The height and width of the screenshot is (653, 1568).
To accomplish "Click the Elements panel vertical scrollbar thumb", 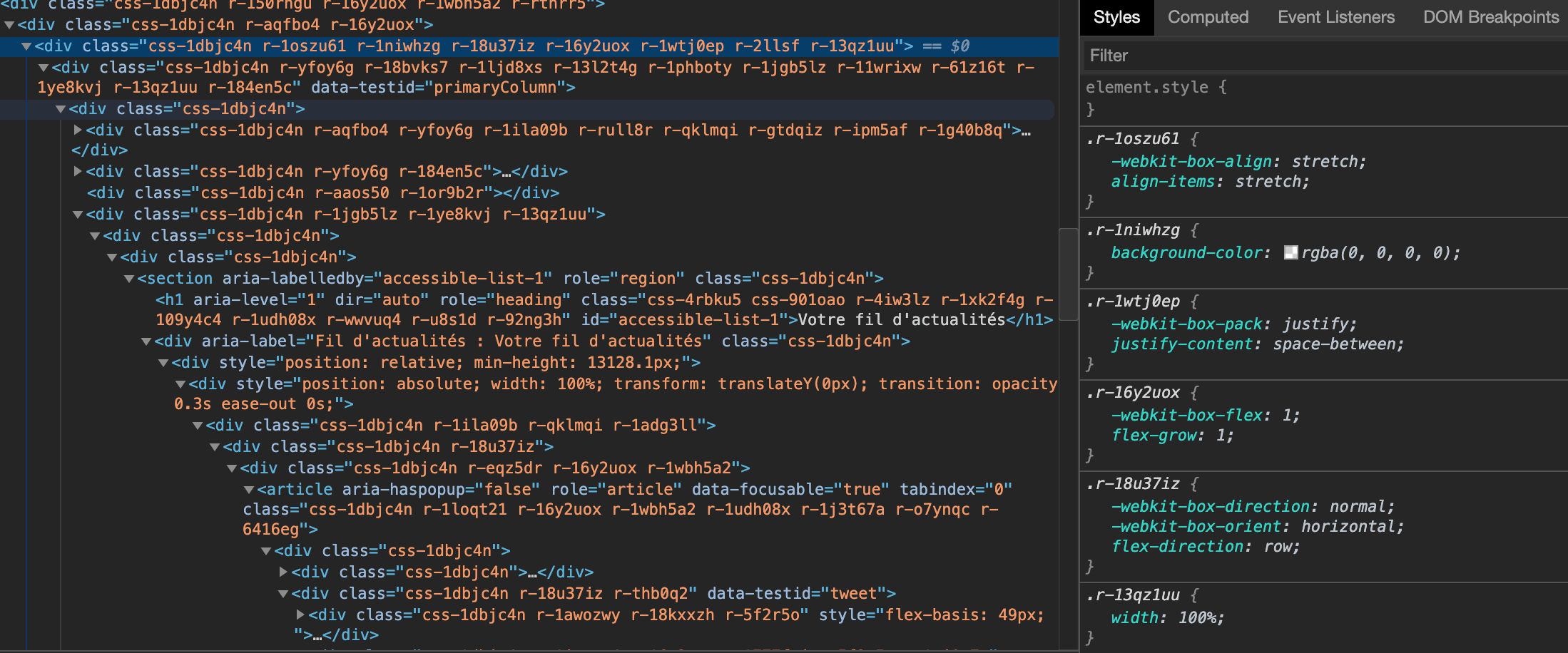I will pos(1068,274).
